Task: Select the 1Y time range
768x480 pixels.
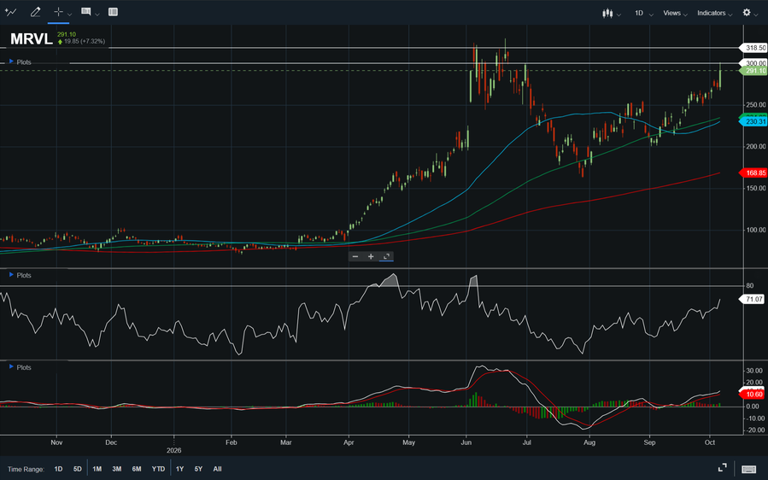Action: point(180,469)
